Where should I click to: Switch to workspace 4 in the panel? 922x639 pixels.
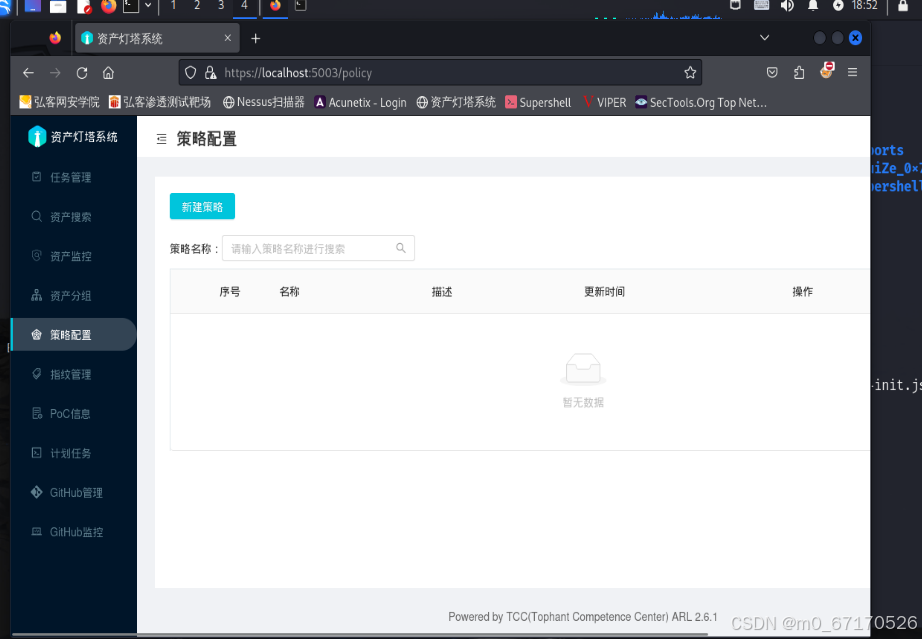pyautogui.click(x=245, y=6)
